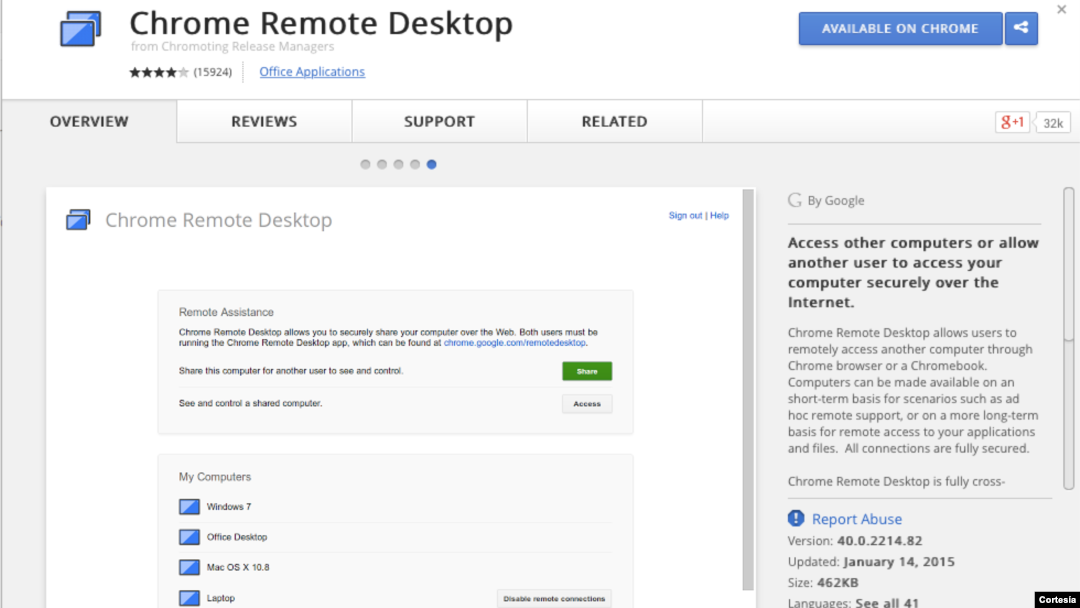Screen dimensions: 1080x608
Task: Click the 'Mac OS X 10.8' computer name
Action: [x=238, y=567]
